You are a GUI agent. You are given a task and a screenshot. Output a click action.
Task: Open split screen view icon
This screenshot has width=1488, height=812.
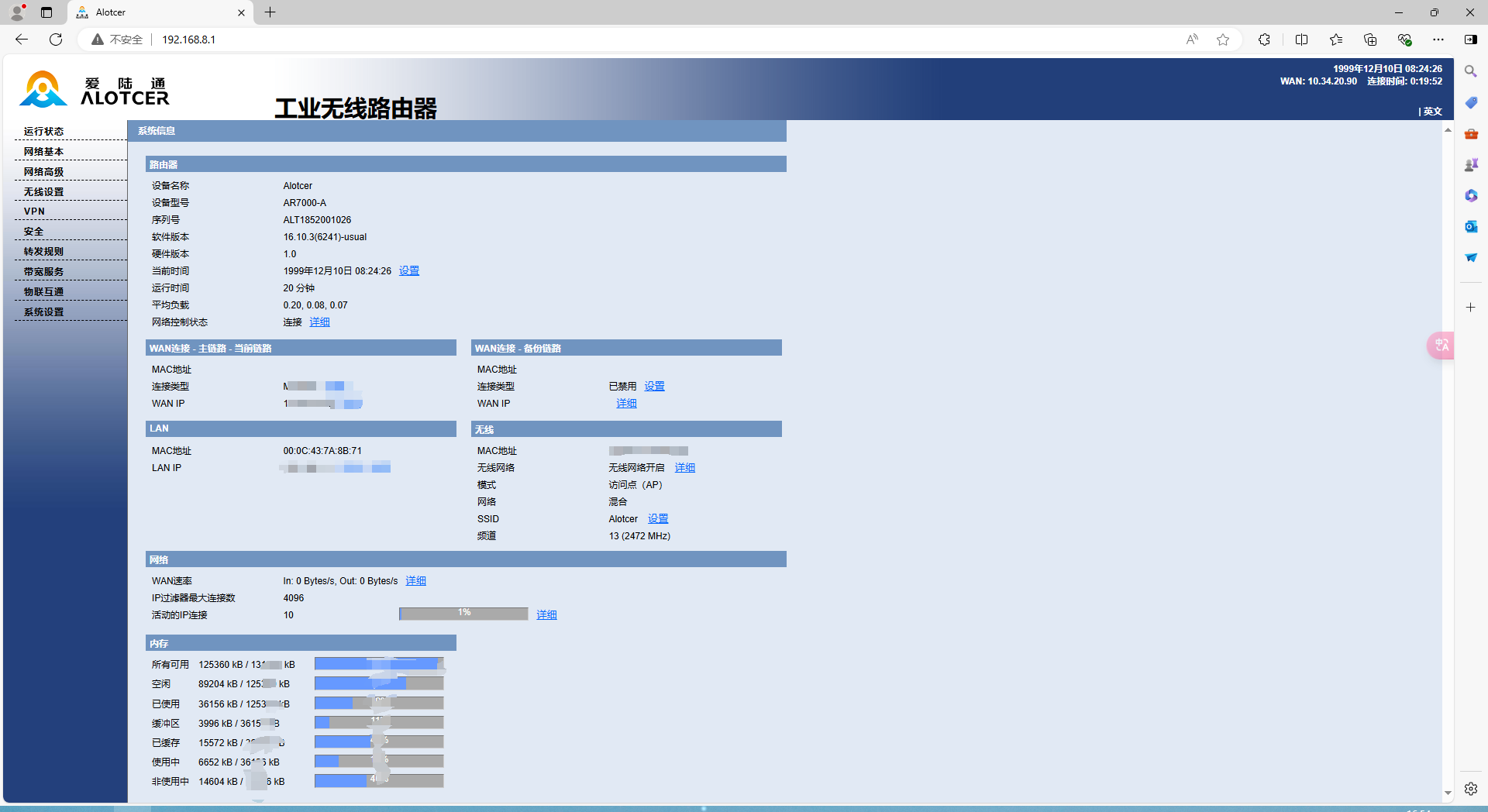[x=1301, y=40]
